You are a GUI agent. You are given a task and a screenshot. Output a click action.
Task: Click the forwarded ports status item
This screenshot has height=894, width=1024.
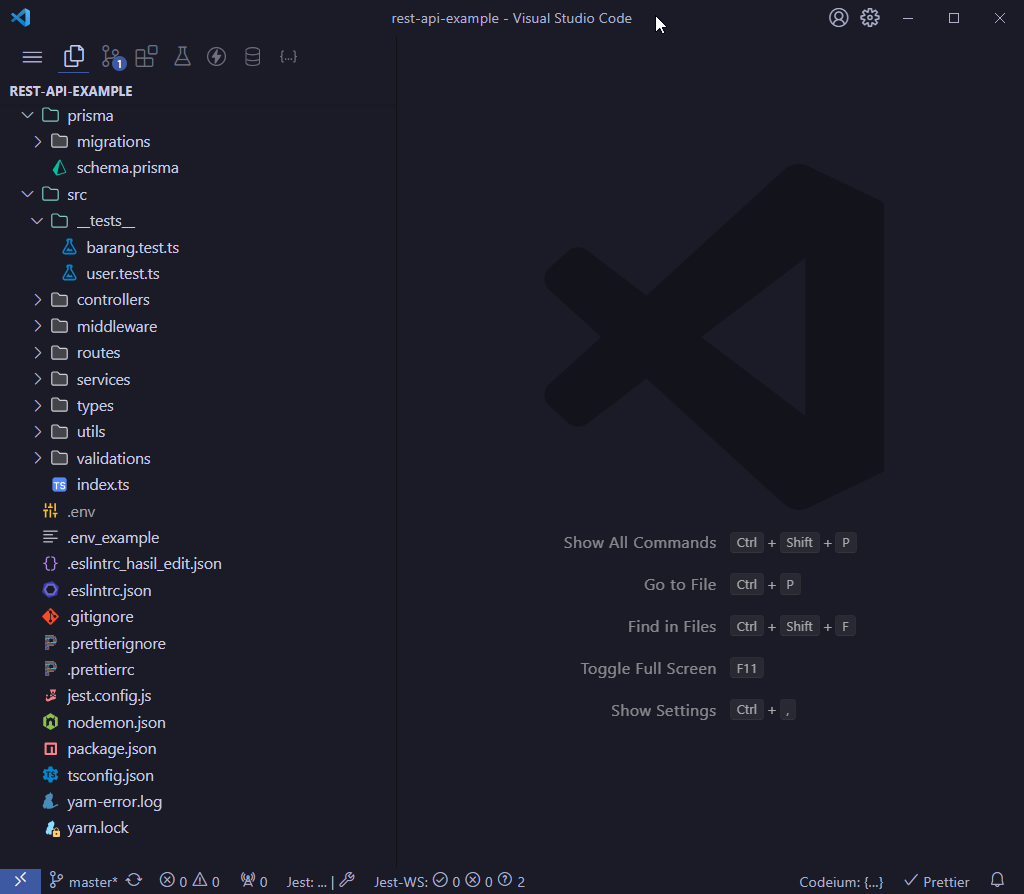pos(254,882)
